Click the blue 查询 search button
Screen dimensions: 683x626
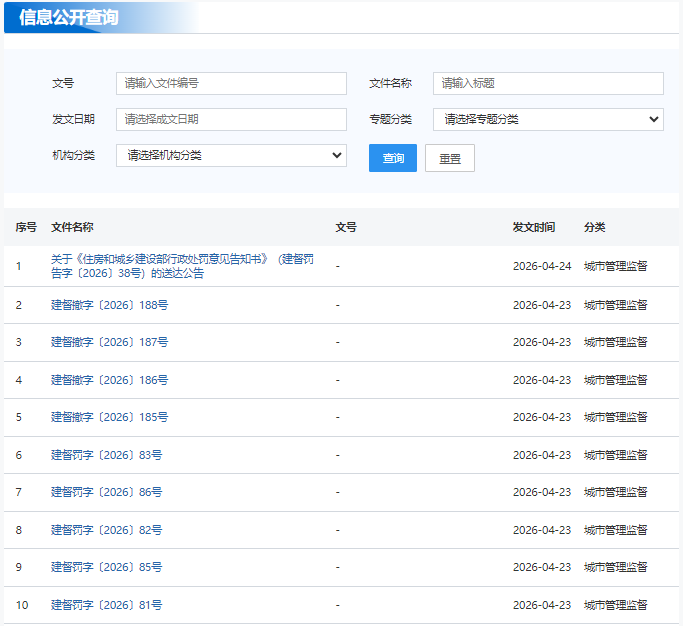393,158
